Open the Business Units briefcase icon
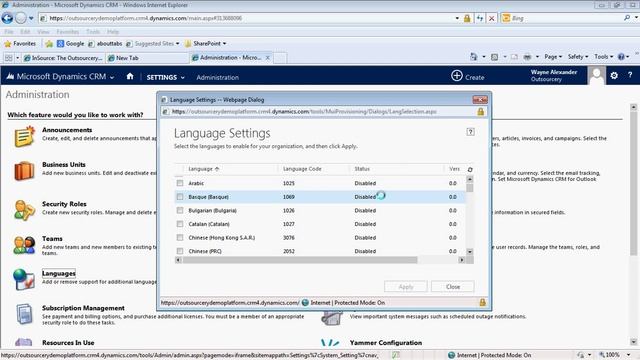Image resolution: width=640 pixels, height=360 pixels. point(24,171)
